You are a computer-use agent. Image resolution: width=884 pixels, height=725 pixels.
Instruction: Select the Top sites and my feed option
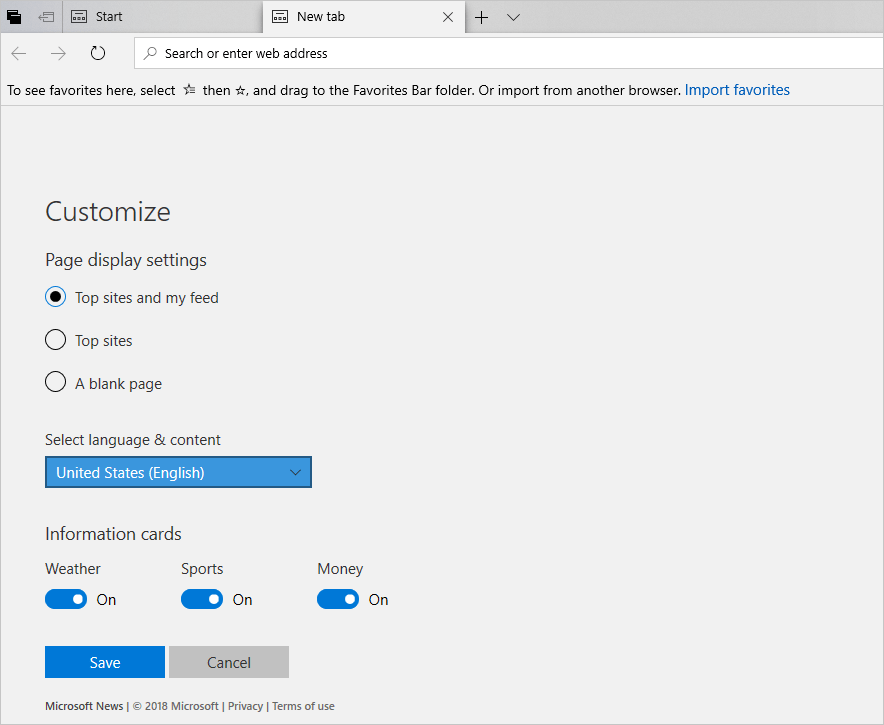[x=55, y=297]
